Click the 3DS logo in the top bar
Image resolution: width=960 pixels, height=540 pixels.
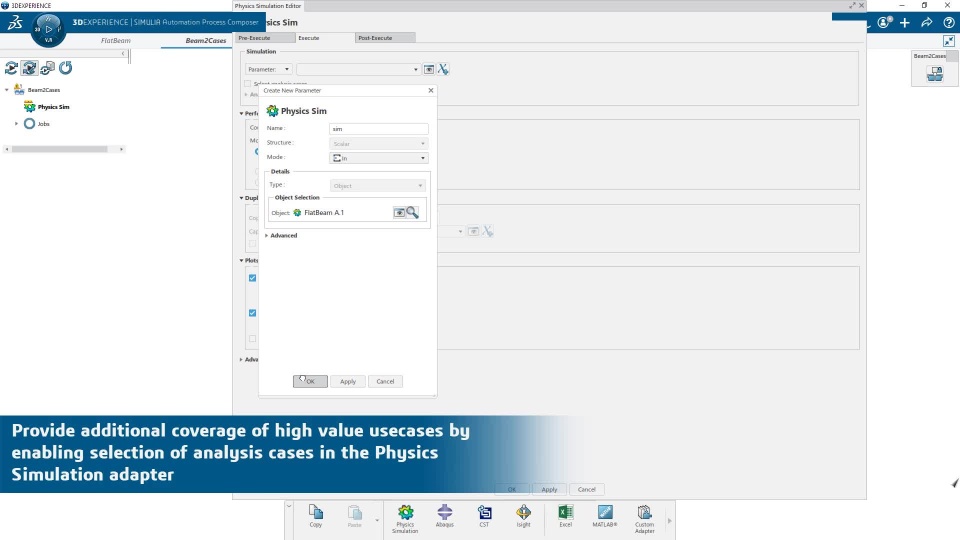15,23
